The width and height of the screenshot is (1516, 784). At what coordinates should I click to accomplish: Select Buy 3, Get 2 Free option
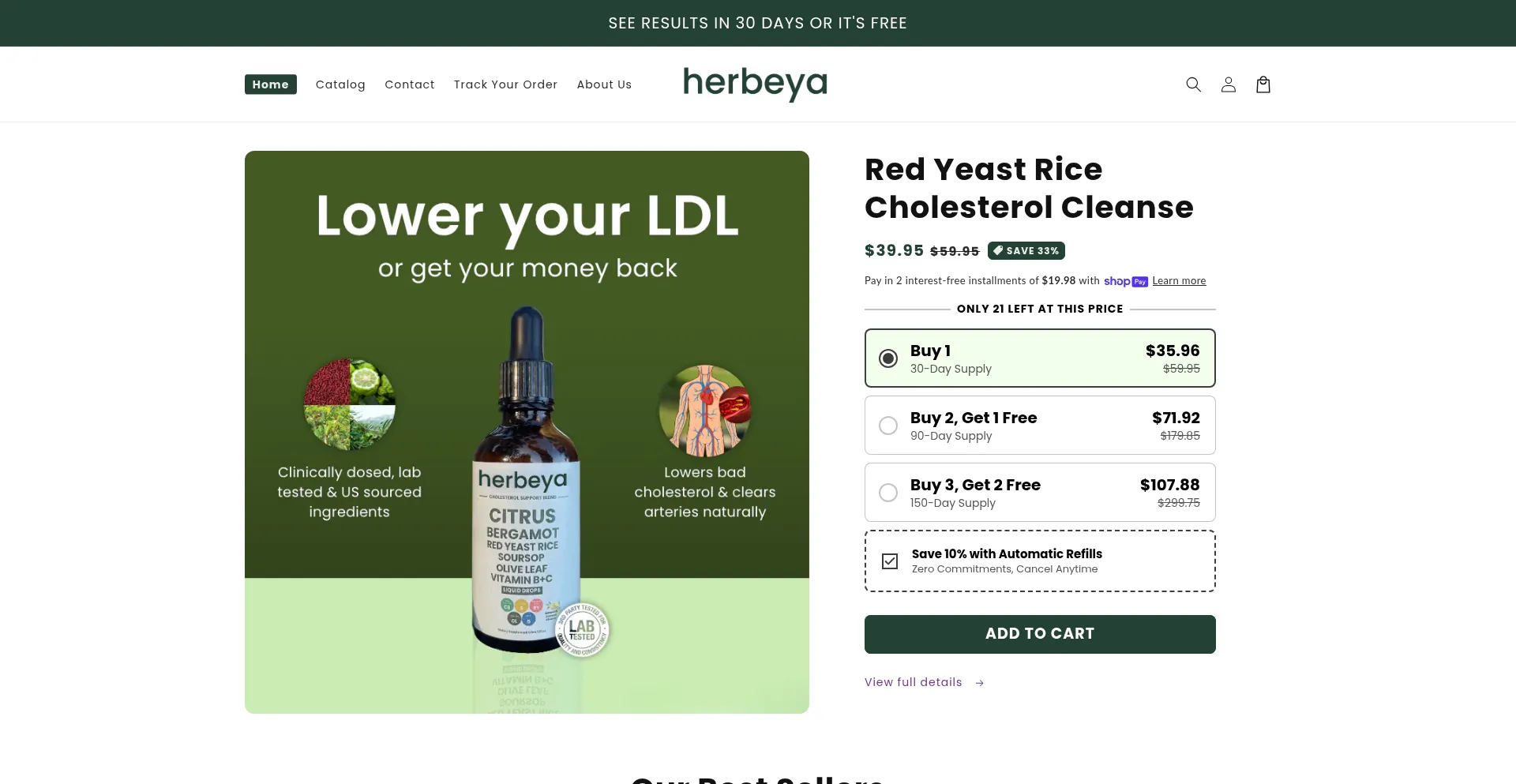pyautogui.click(x=1040, y=493)
